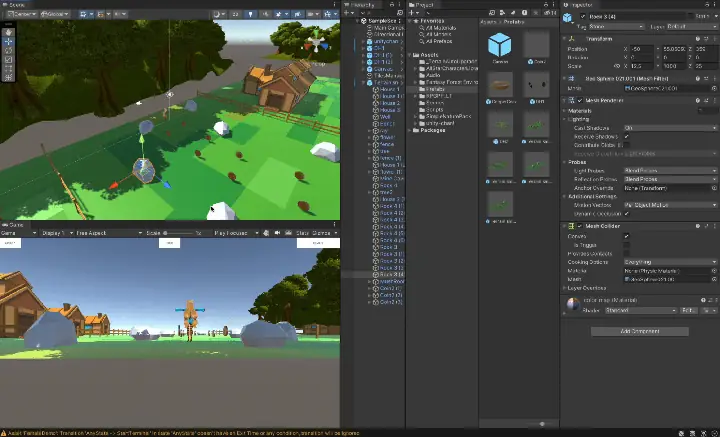Toggle the Scale constrained proportions link icon
This screenshot has width=720, height=437.
[618, 66]
